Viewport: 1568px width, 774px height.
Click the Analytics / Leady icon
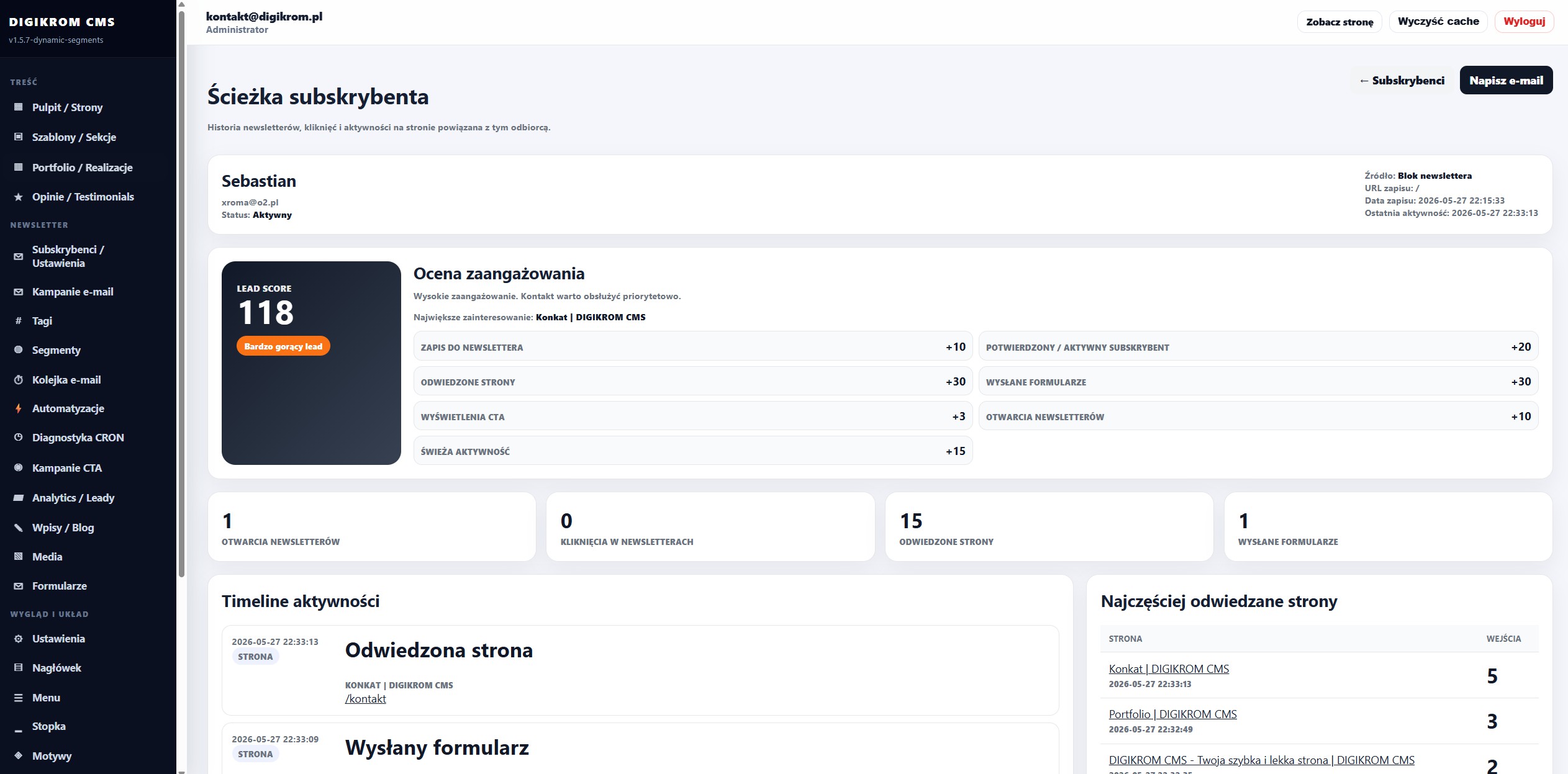(19, 498)
